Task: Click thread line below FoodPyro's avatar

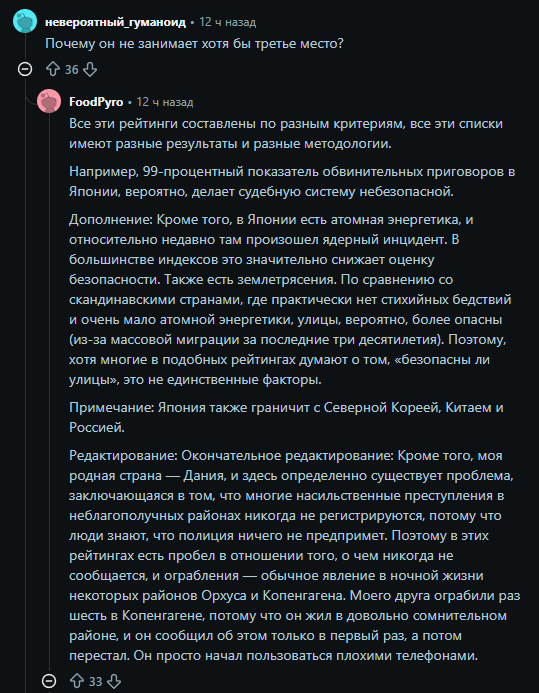Action: pyautogui.click(x=49, y=393)
